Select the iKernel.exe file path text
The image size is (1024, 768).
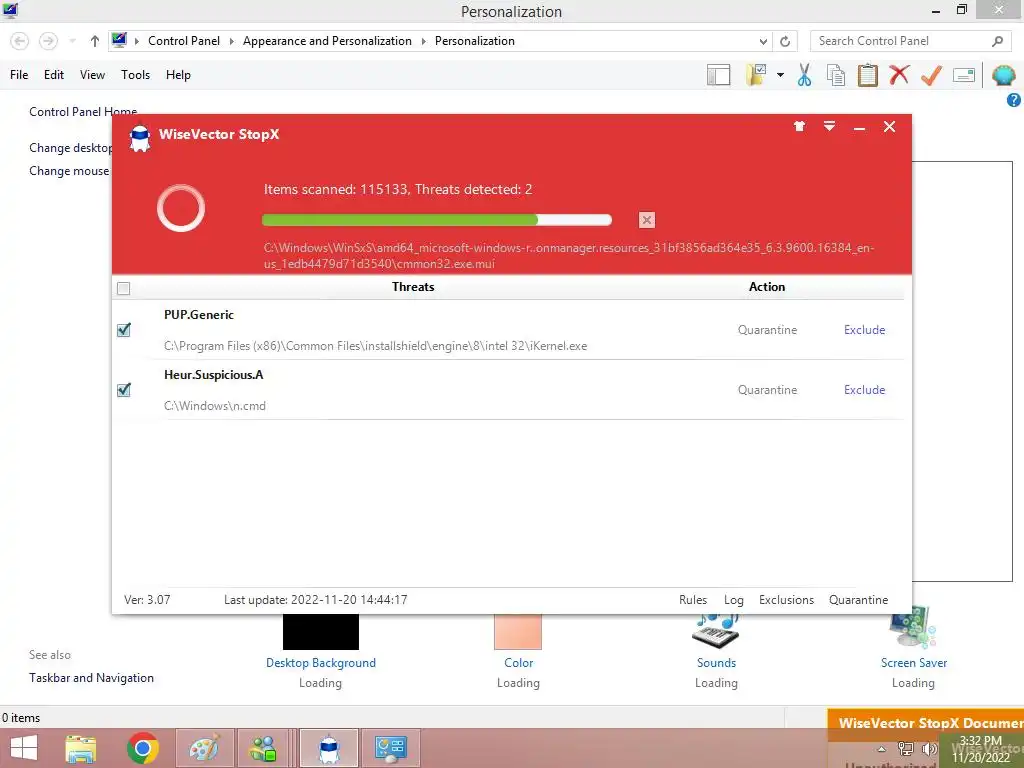(376, 346)
